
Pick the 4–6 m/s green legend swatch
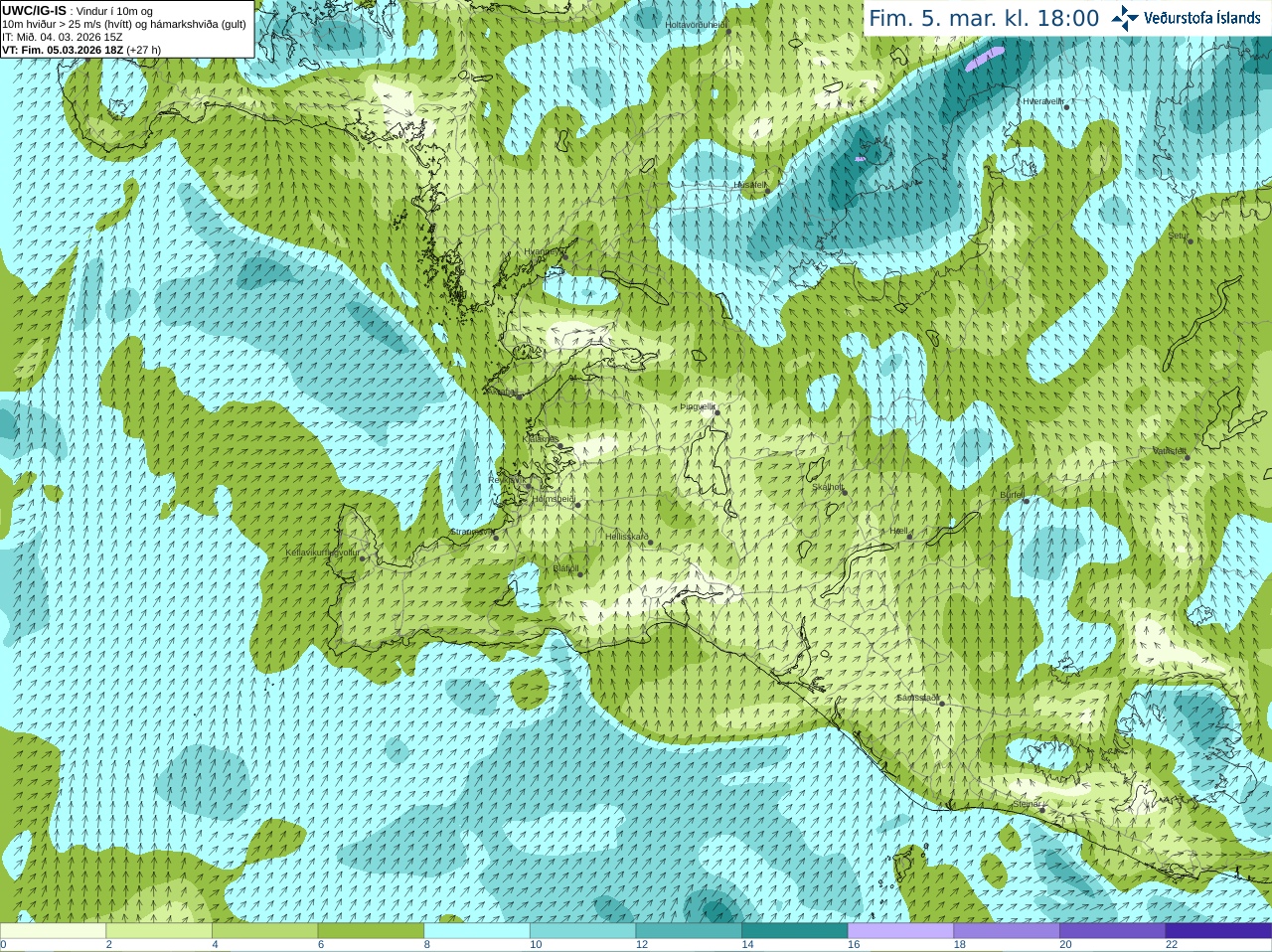tap(264, 931)
